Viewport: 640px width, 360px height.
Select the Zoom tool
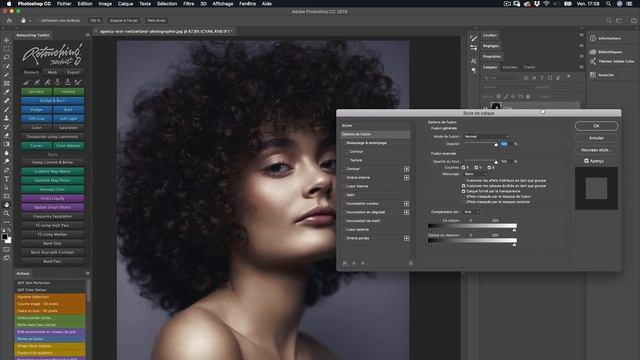7,213
